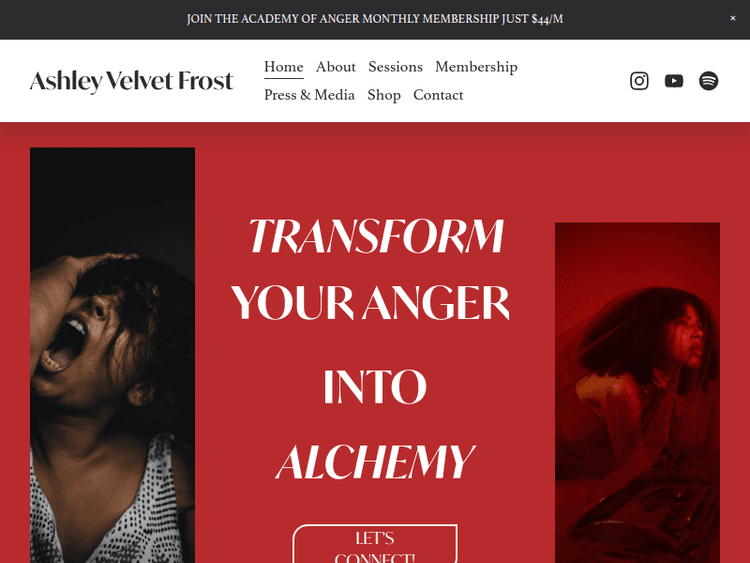Click the YOUR ANGER headline text
The width and height of the screenshot is (750, 563).
coord(371,303)
